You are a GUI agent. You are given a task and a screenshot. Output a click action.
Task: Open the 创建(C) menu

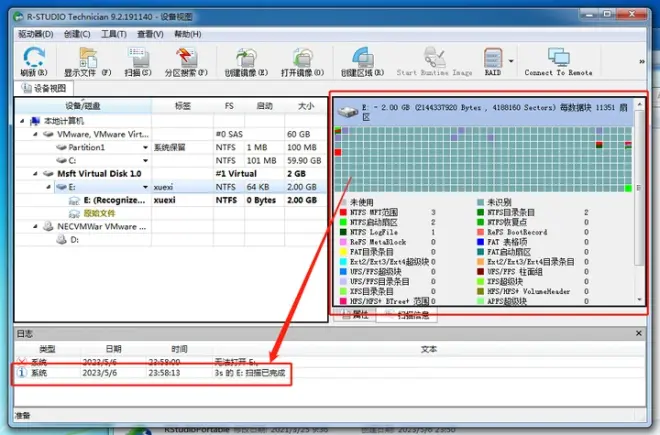coord(77,34)
